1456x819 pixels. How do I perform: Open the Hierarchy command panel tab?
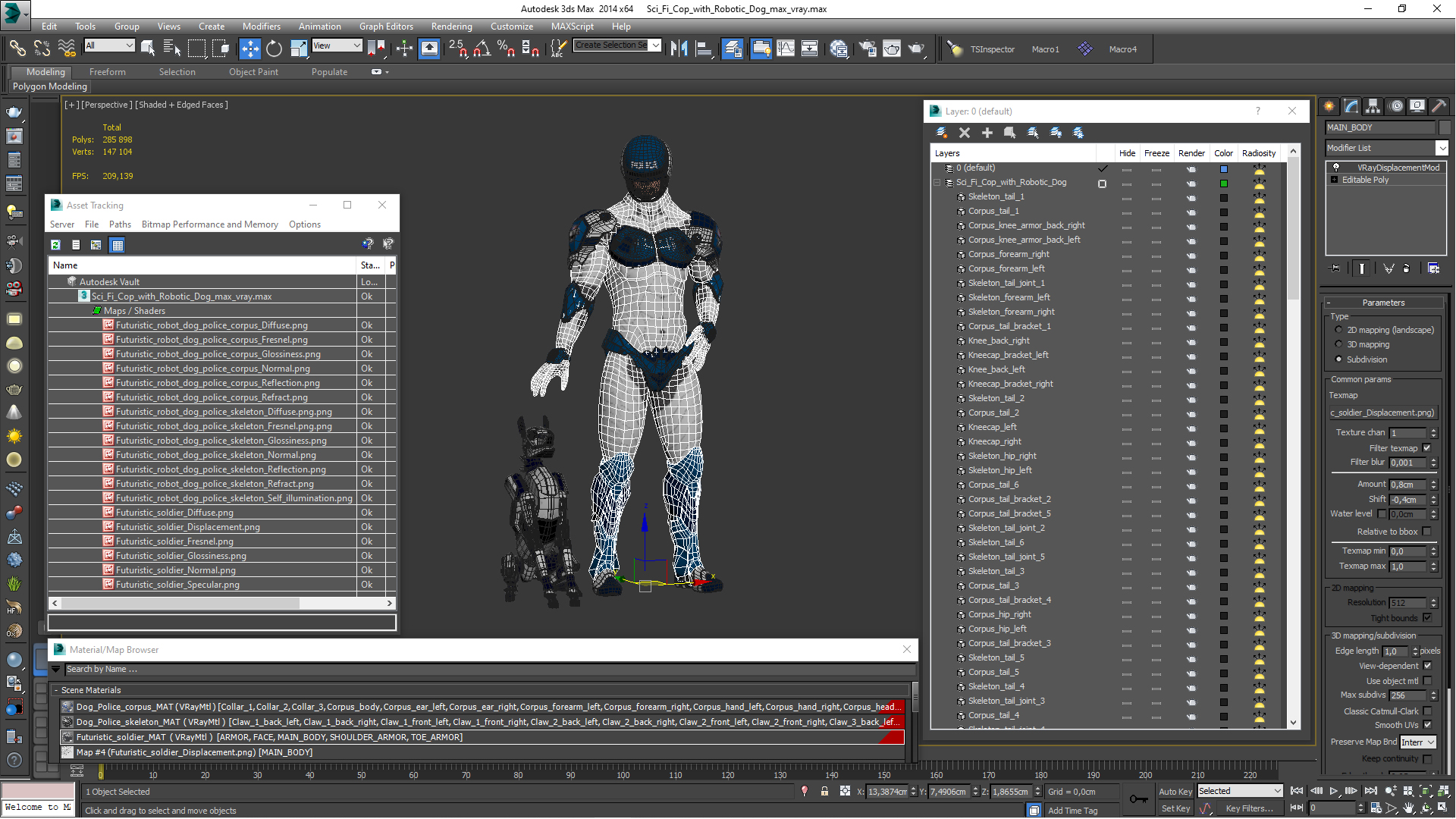1373,106
